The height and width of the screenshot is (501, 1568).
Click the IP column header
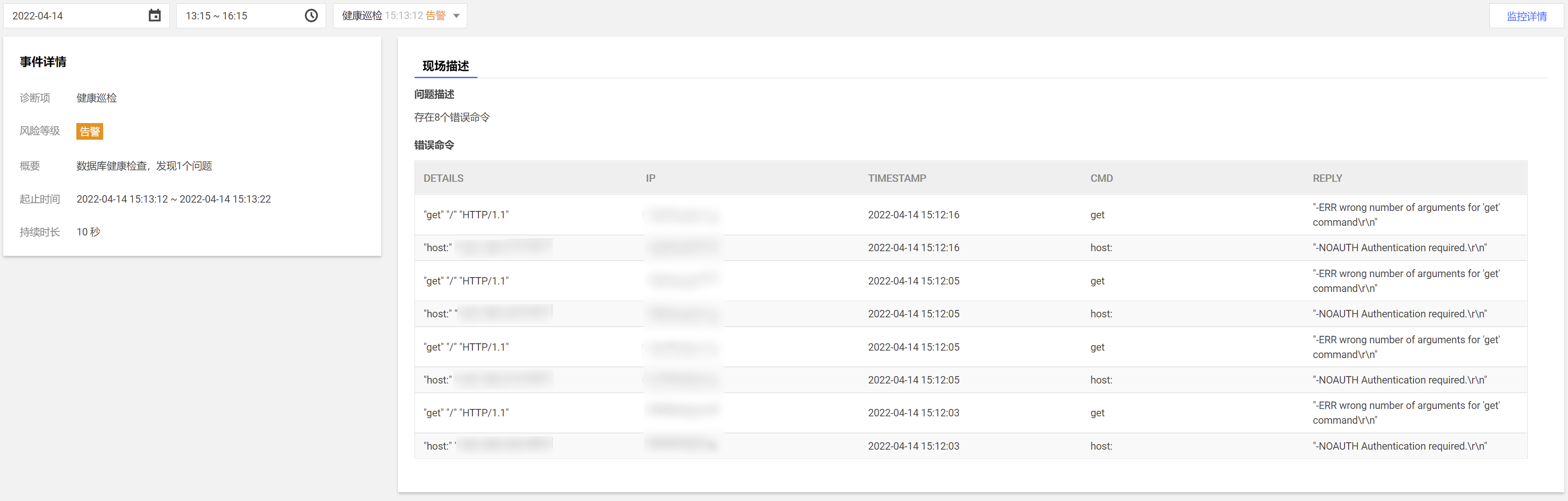[650, 179]
